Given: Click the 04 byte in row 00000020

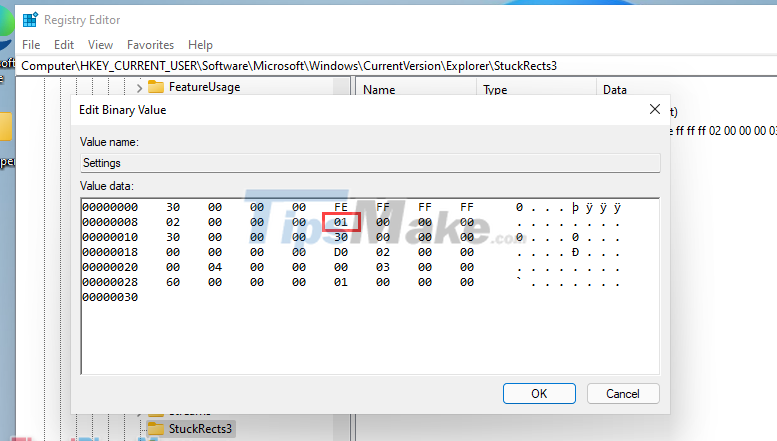Looking at the screenshot, I should tap(215, 267).
